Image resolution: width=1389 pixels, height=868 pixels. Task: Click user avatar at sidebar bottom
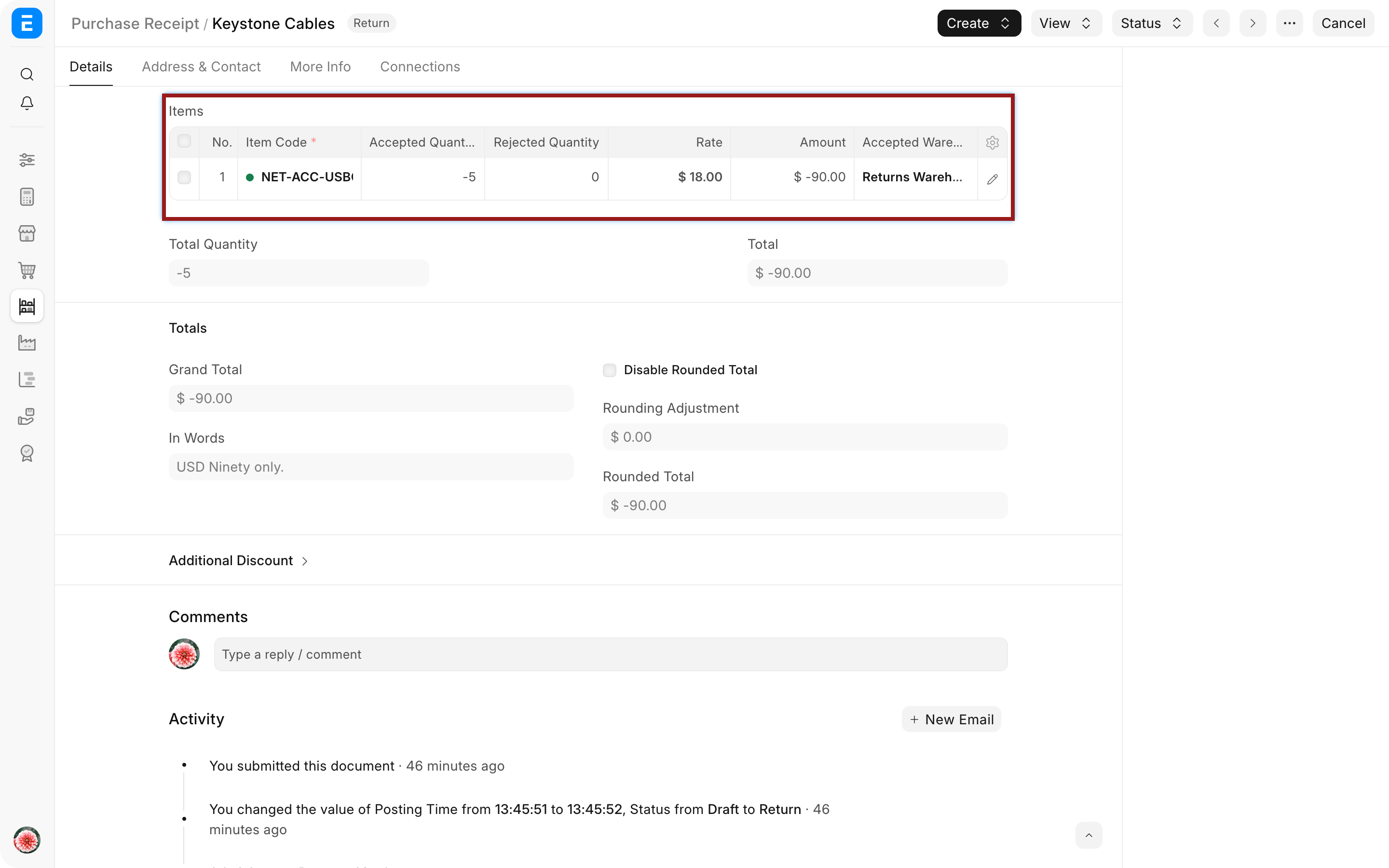click(x=27, y=840)
